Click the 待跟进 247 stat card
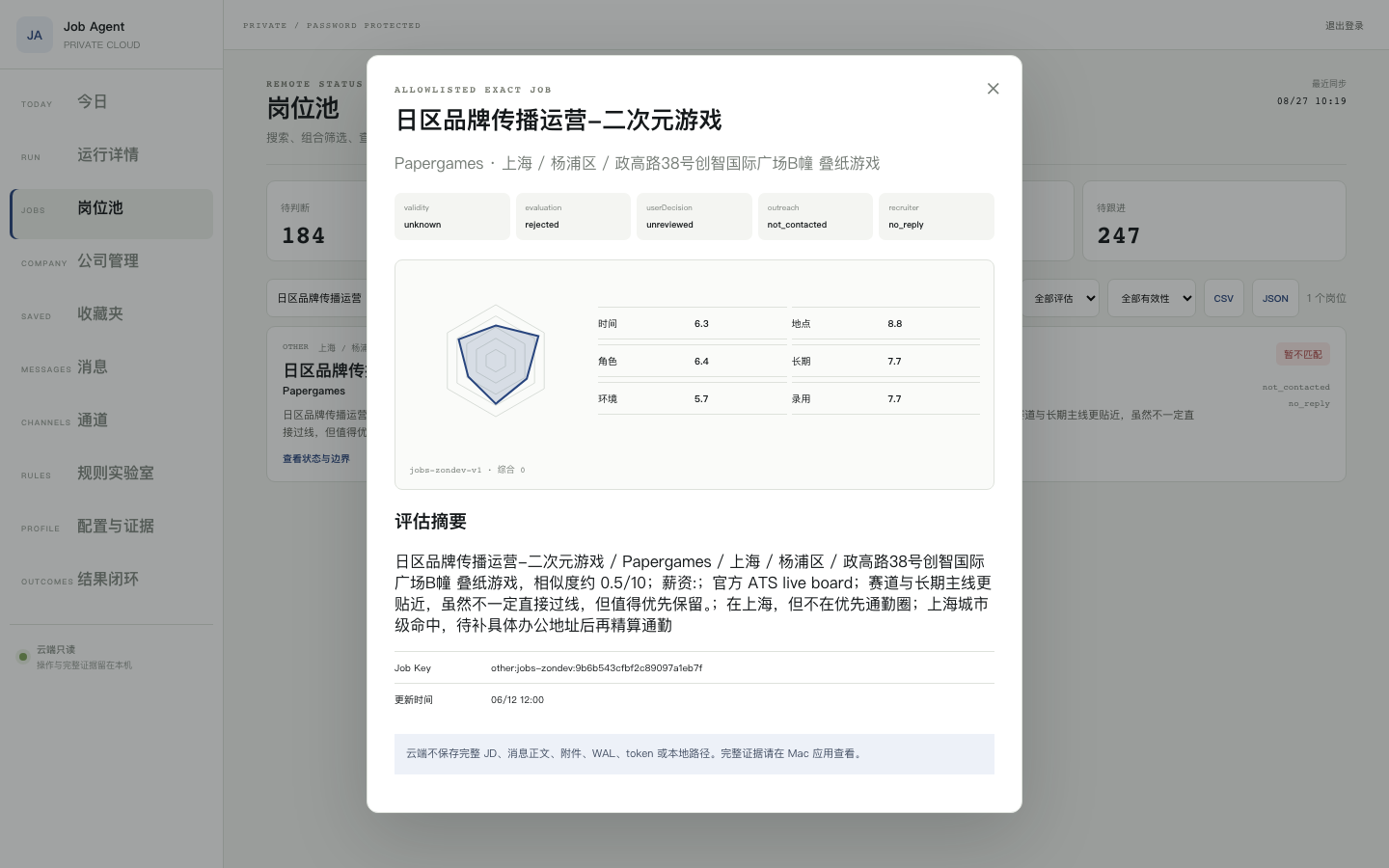The width and height of the screenshot is (1389, 868). tap(1214, 221)
